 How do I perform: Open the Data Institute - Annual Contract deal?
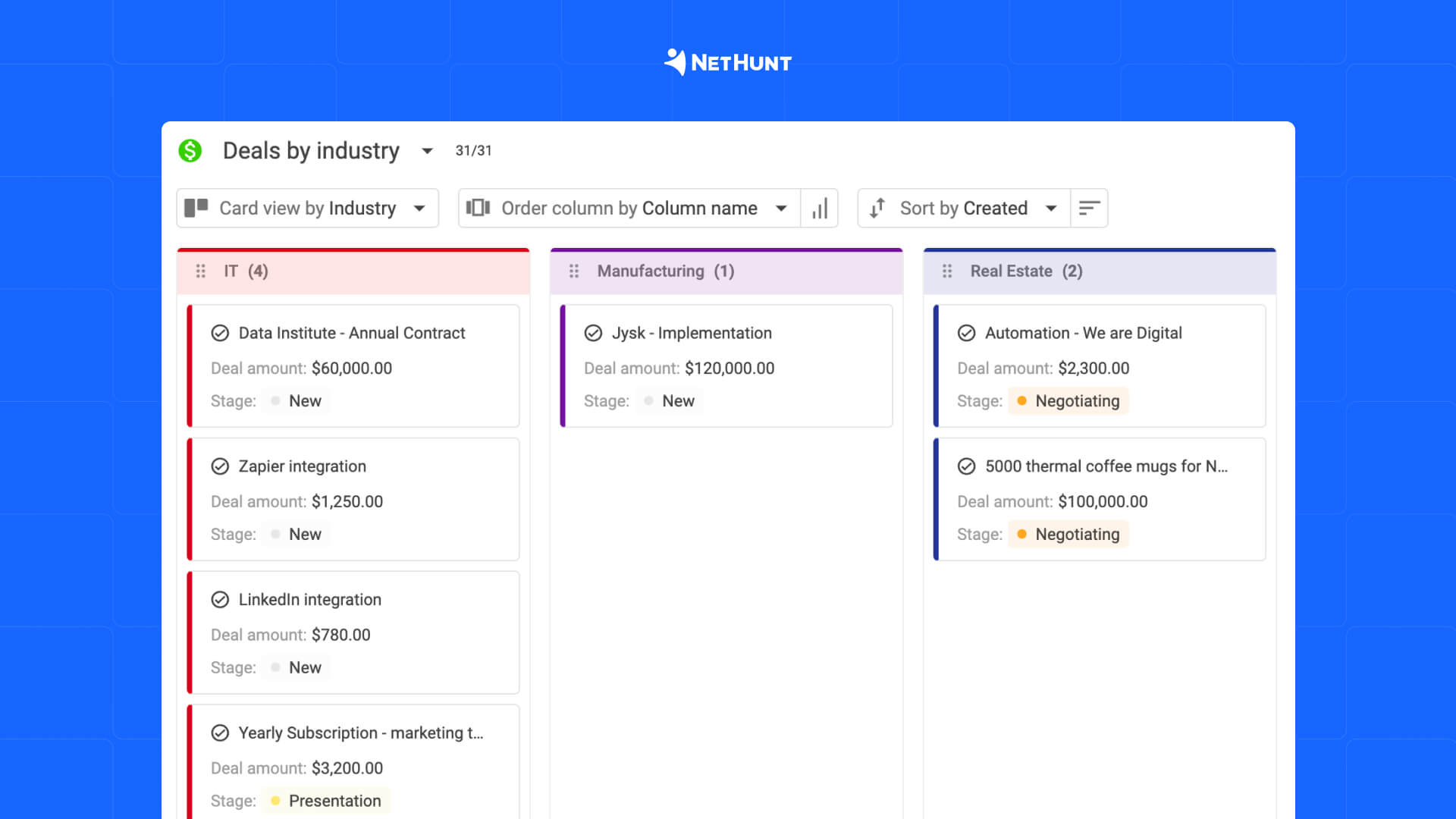351,333
